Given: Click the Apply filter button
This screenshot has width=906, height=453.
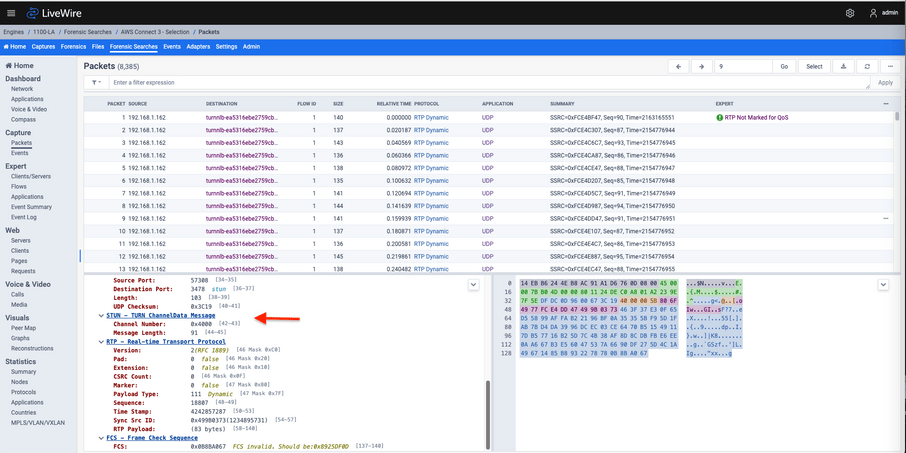Looking at the screenshot, I should pos(885,83).
